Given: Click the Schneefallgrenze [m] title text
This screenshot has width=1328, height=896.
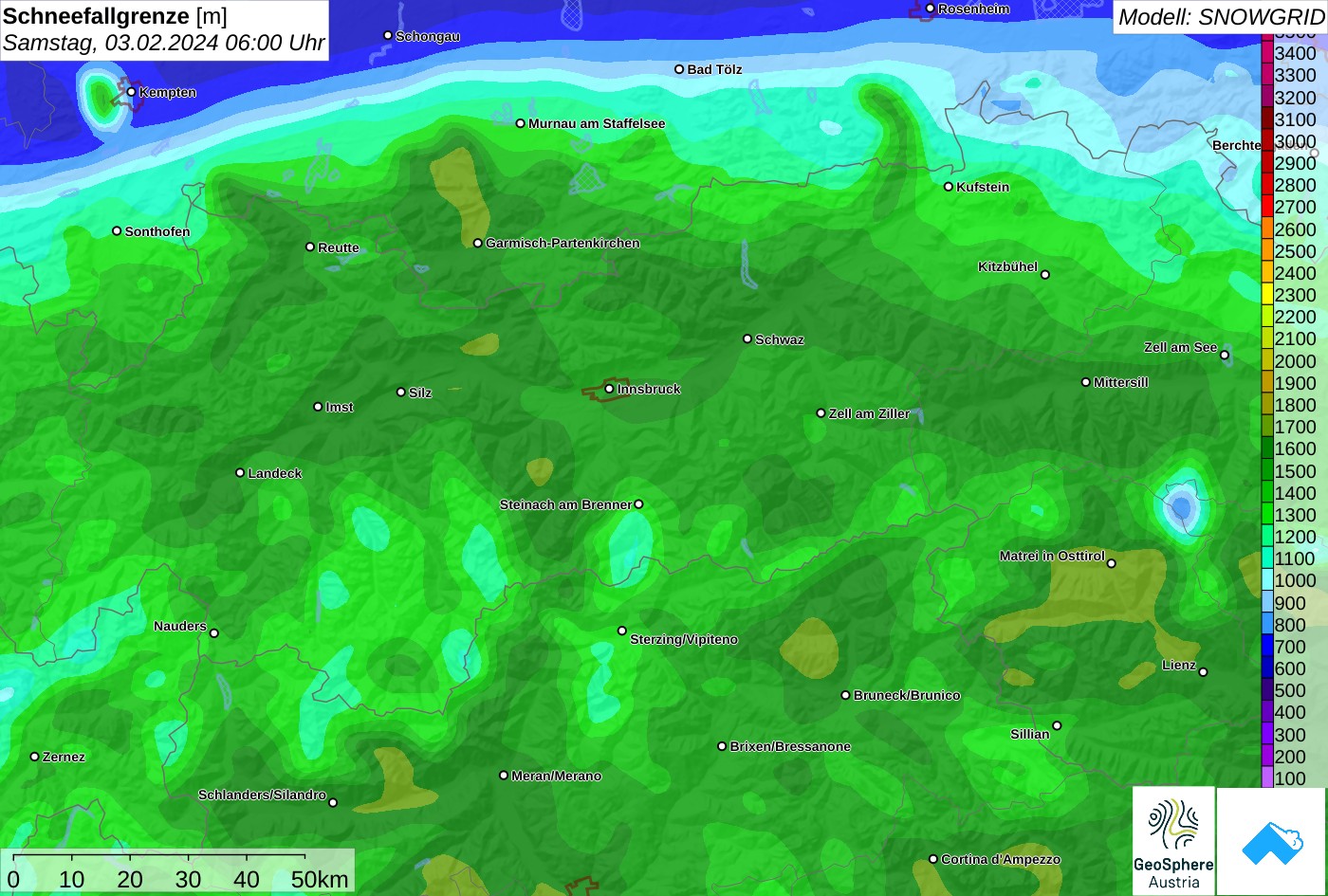Looking at the screenshot, I should tap(115, 16).
